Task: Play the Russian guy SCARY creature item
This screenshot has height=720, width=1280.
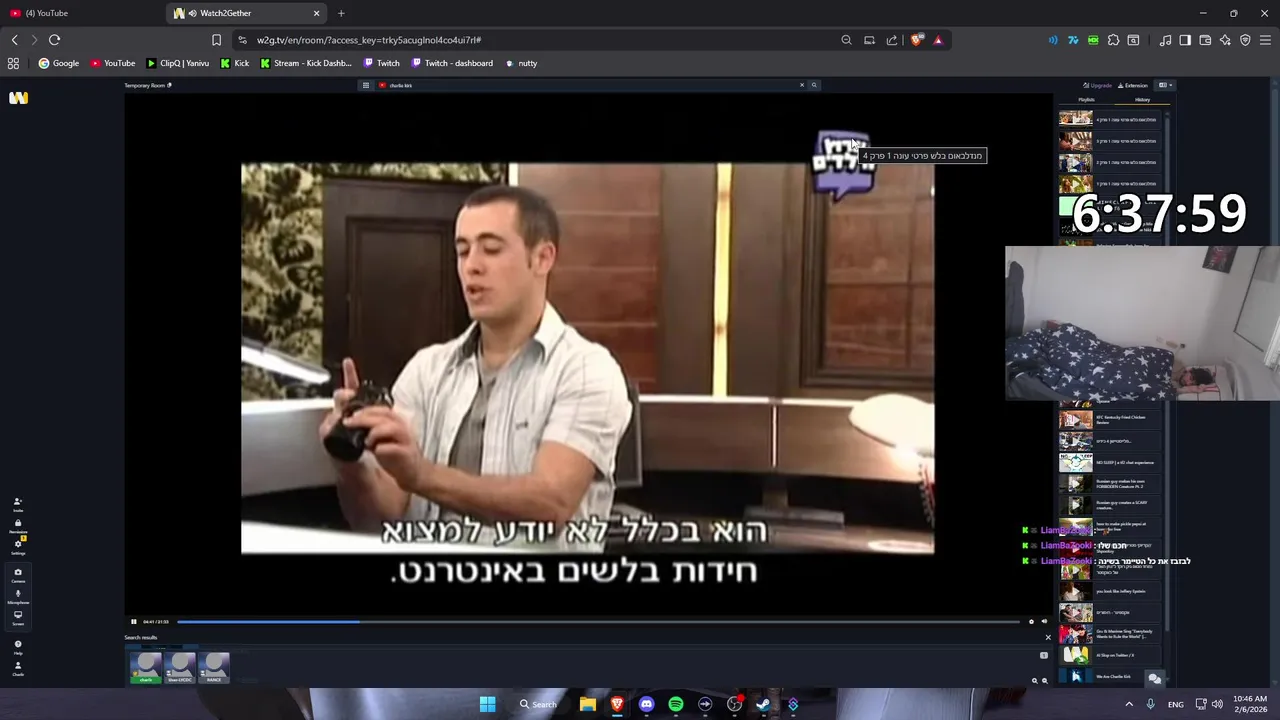Action: [1110, 505]
